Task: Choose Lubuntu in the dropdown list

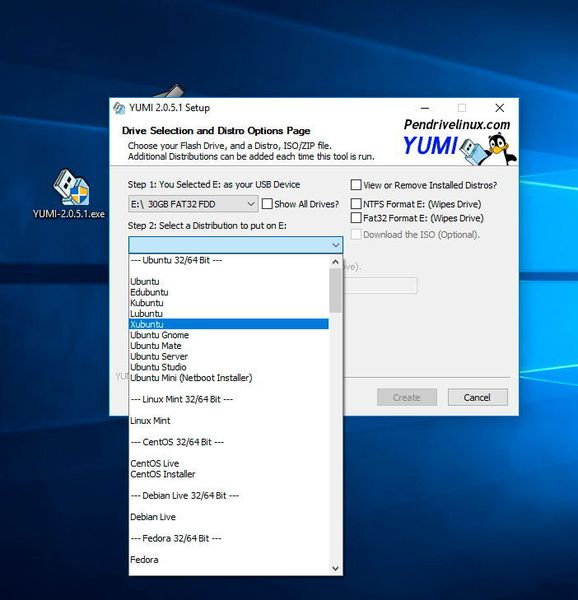Action: click(229, 314)
